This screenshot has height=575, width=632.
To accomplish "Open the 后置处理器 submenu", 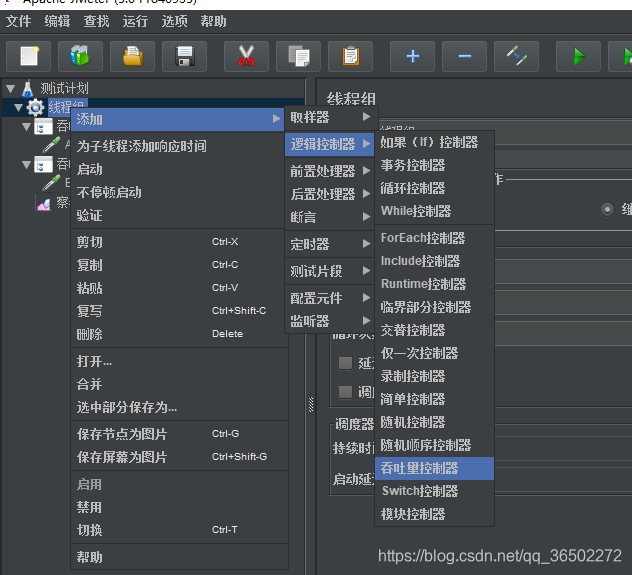I will pyautogui.click(x=330, y=194).
